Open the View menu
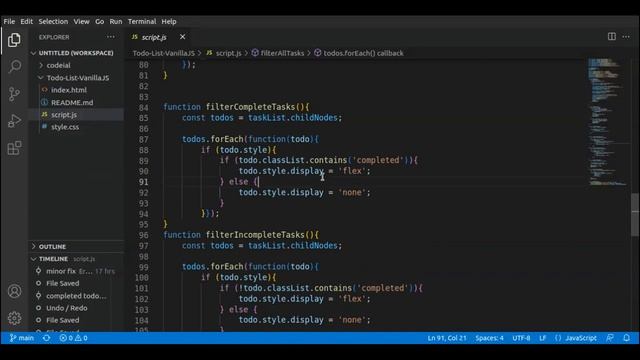Image resolution: width=640 pixels, height=360 pixels. [x=81, y=22]
